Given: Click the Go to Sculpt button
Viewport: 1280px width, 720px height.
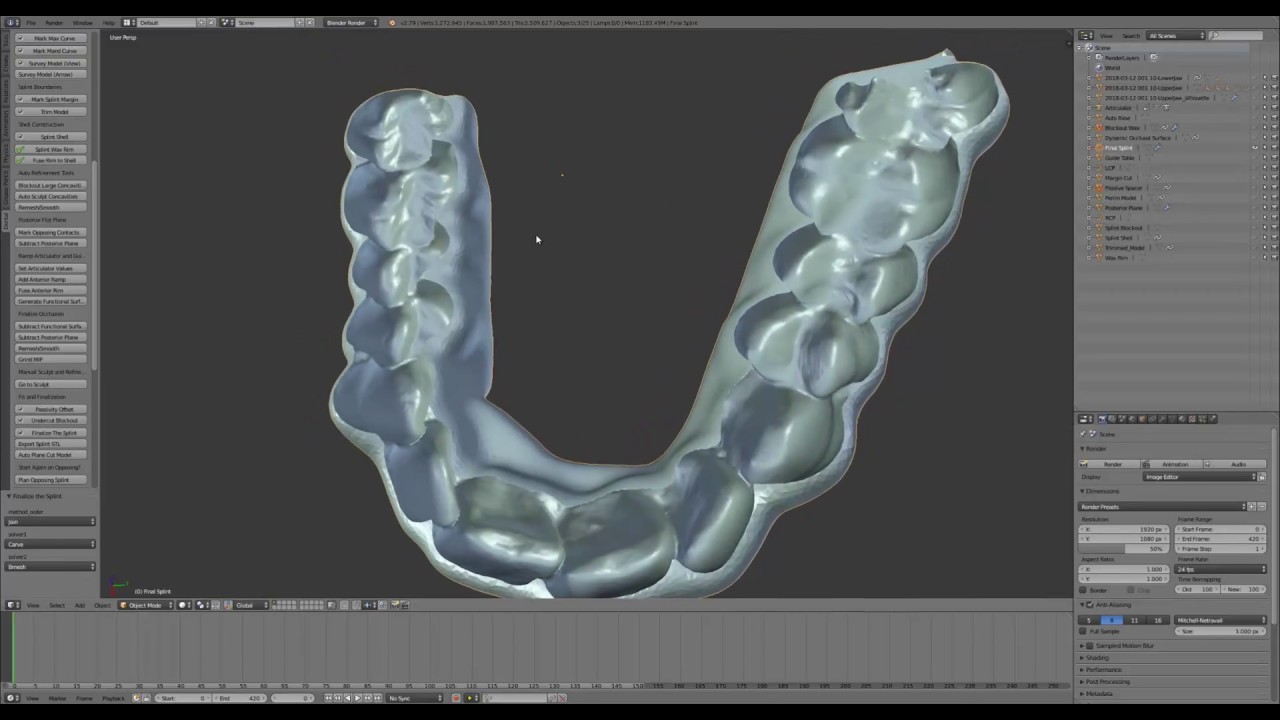Looking at the screenshot, I should pos(51,384).
